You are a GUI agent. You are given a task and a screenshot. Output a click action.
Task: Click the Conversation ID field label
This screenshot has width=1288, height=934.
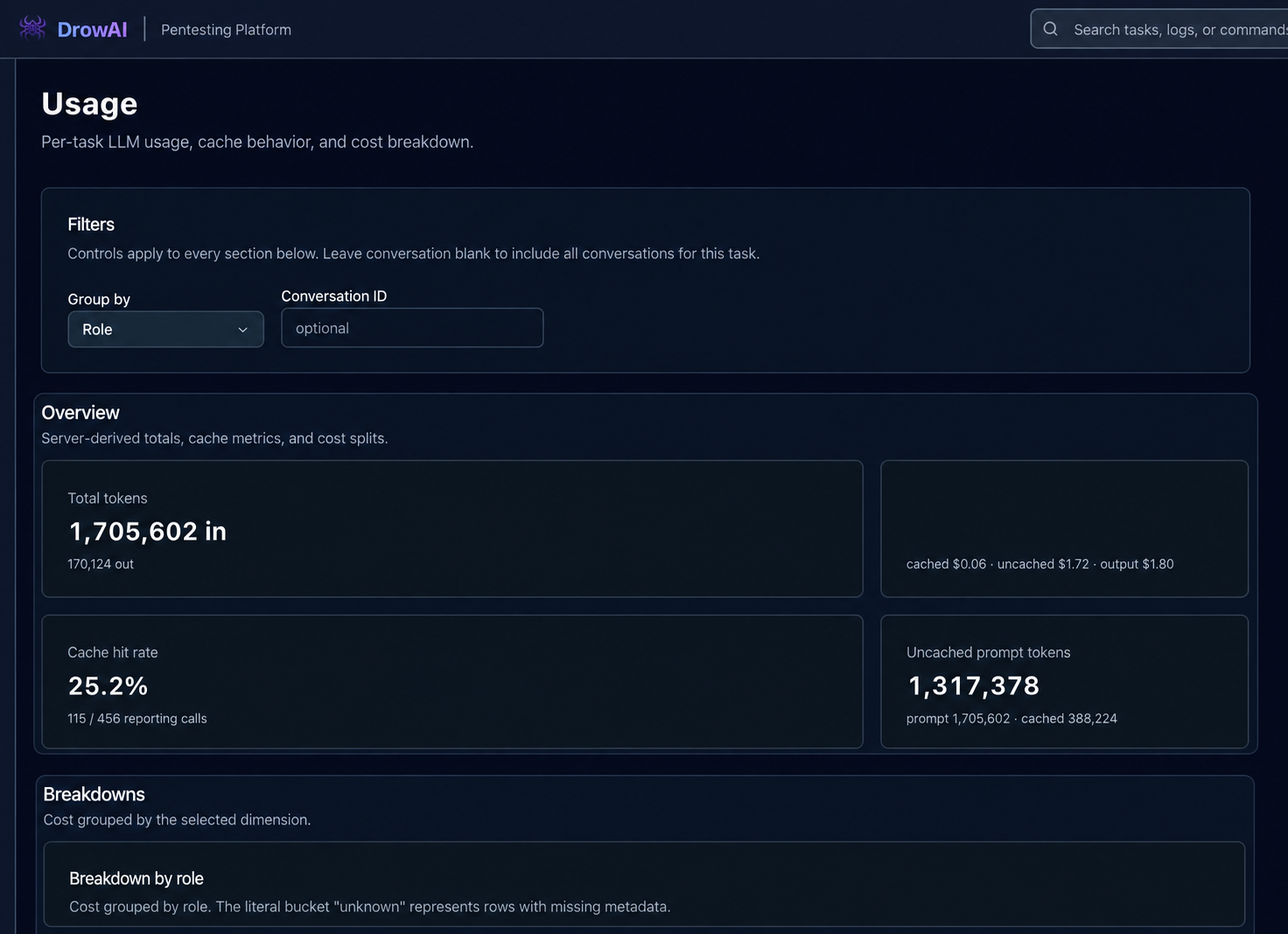tap(333, 296)
